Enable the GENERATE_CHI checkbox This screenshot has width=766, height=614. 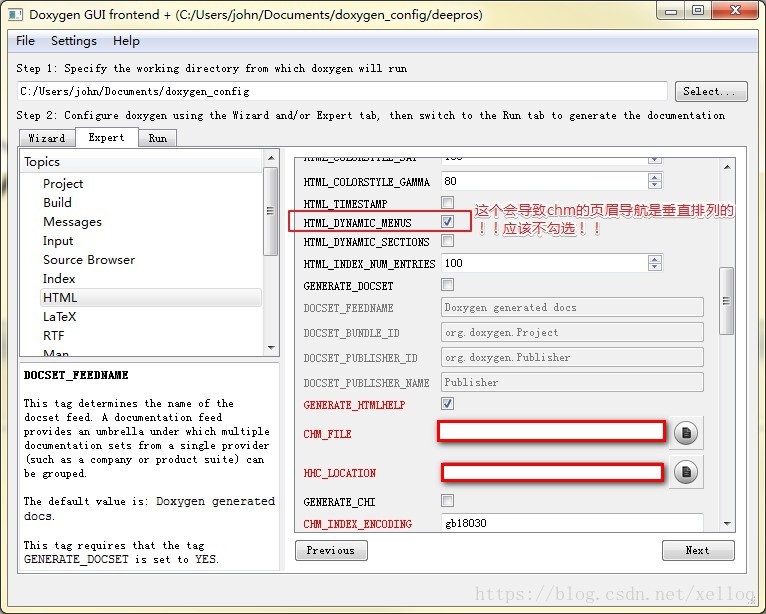click(447, 501)
